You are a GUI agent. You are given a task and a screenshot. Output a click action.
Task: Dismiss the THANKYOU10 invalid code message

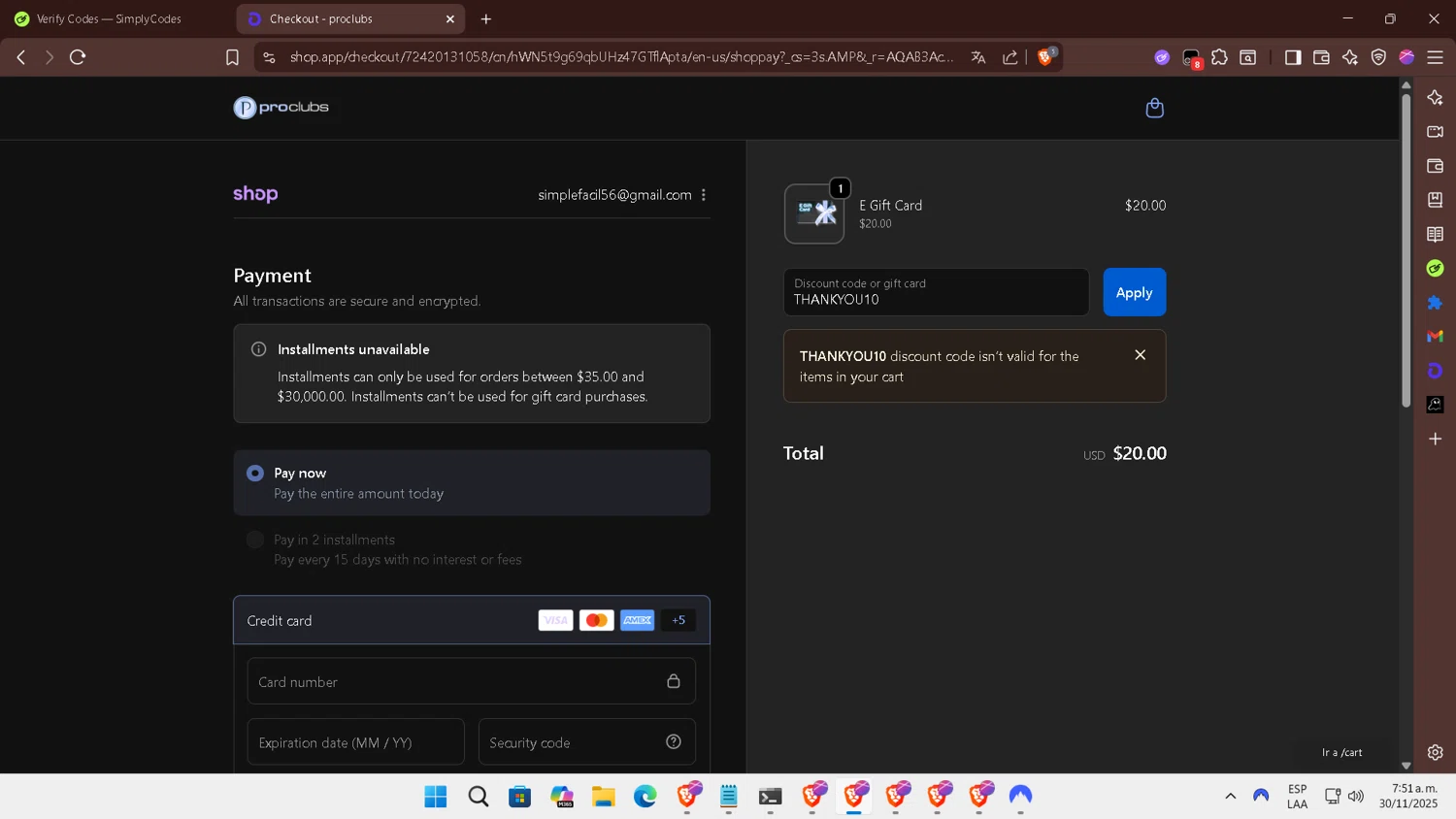coord(1141,355)
